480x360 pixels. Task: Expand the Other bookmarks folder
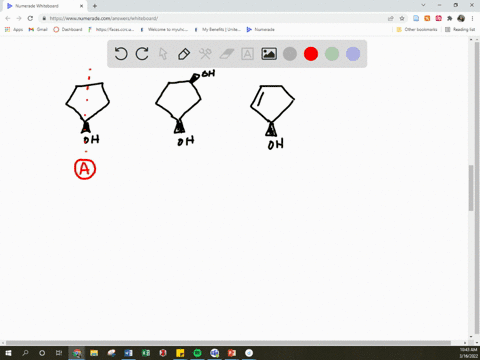[417, 29]
